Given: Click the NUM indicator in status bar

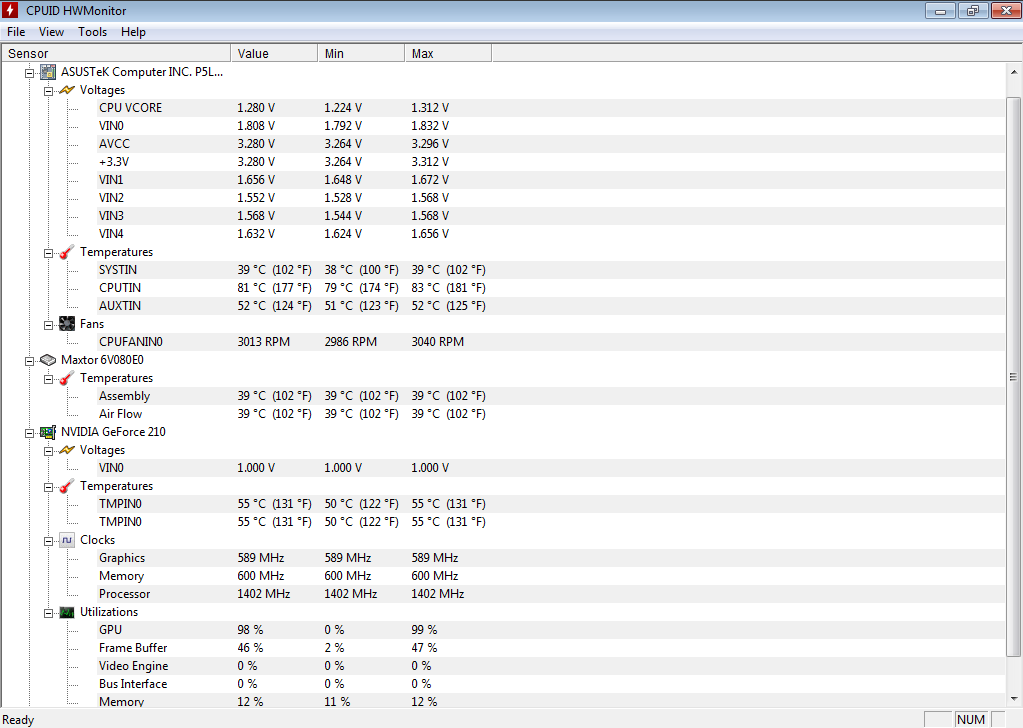Looking at the screenshot, I should (x=971, y=719).
